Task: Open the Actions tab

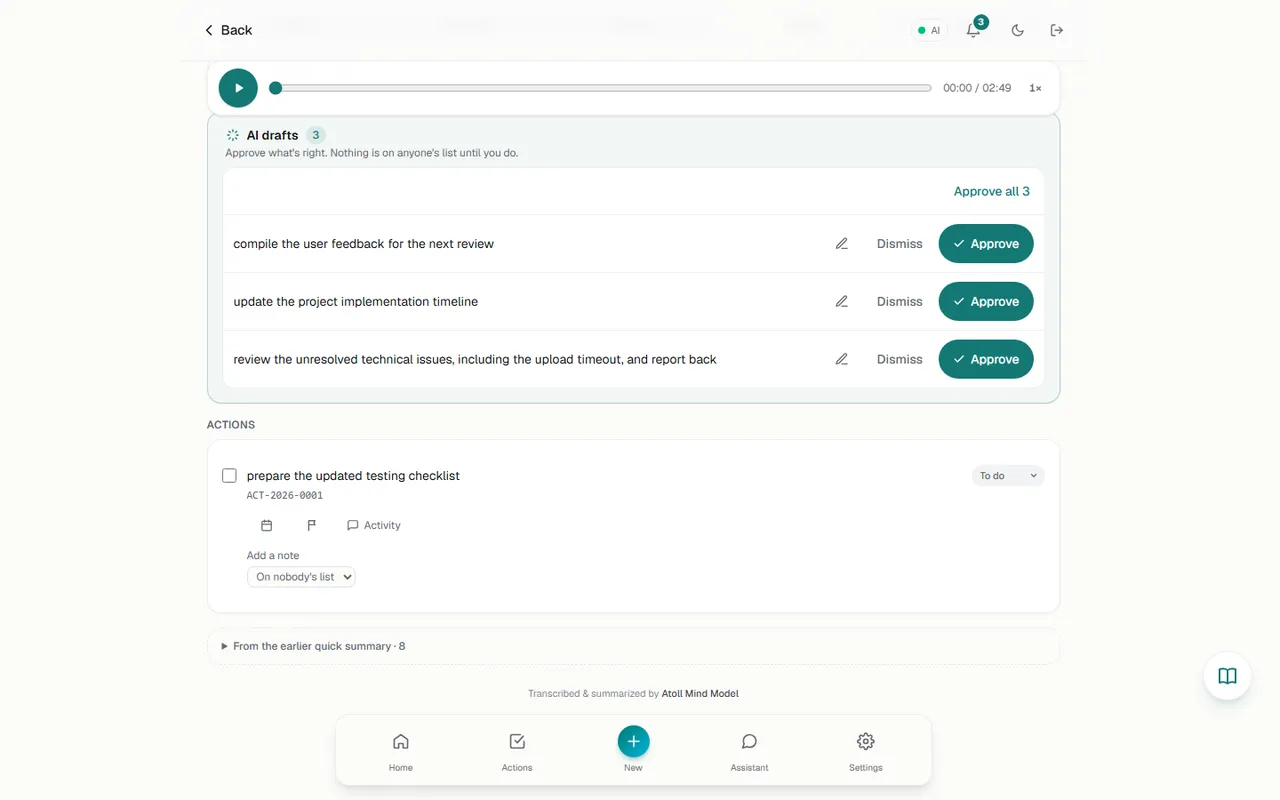Action: [517, 753]
